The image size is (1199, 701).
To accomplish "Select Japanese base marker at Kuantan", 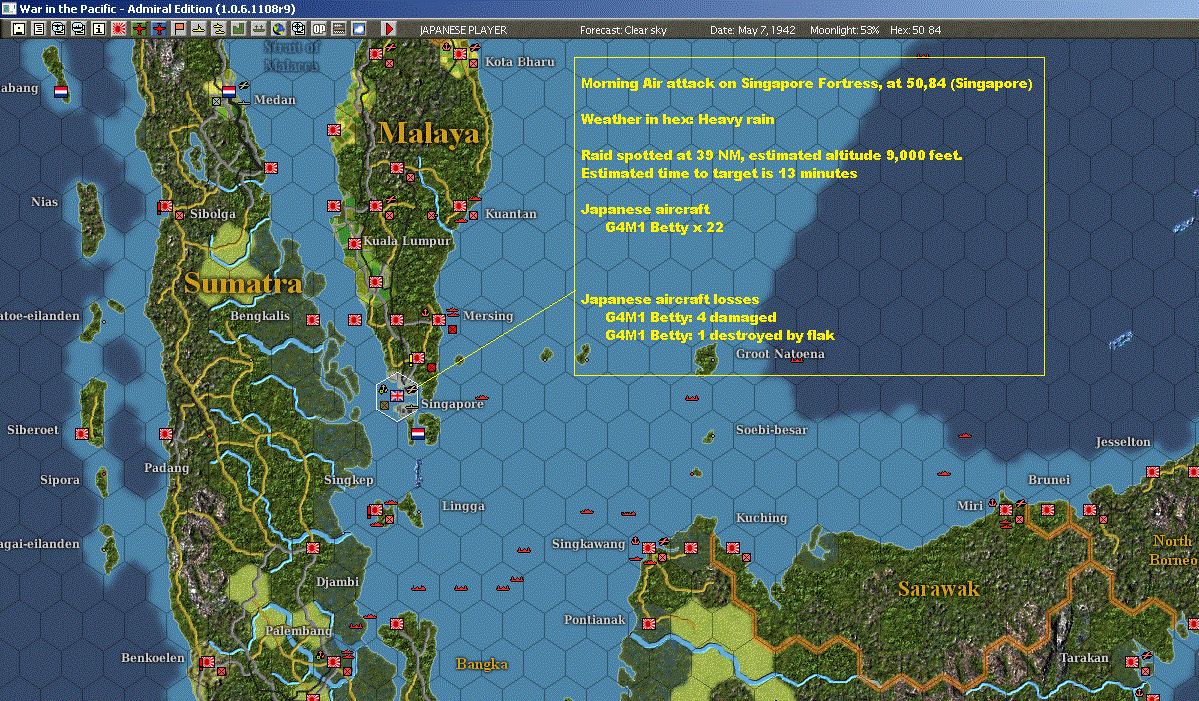I will coord(460,206).
